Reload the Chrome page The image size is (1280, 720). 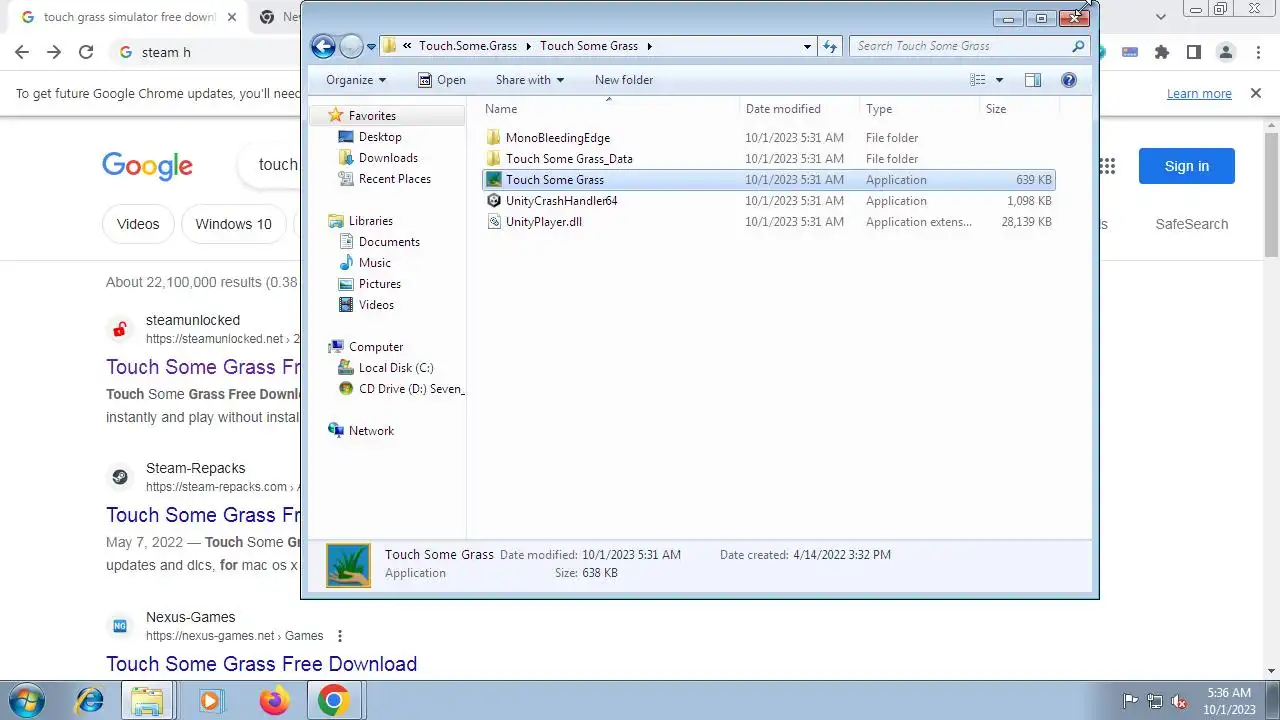click(86, 52)
